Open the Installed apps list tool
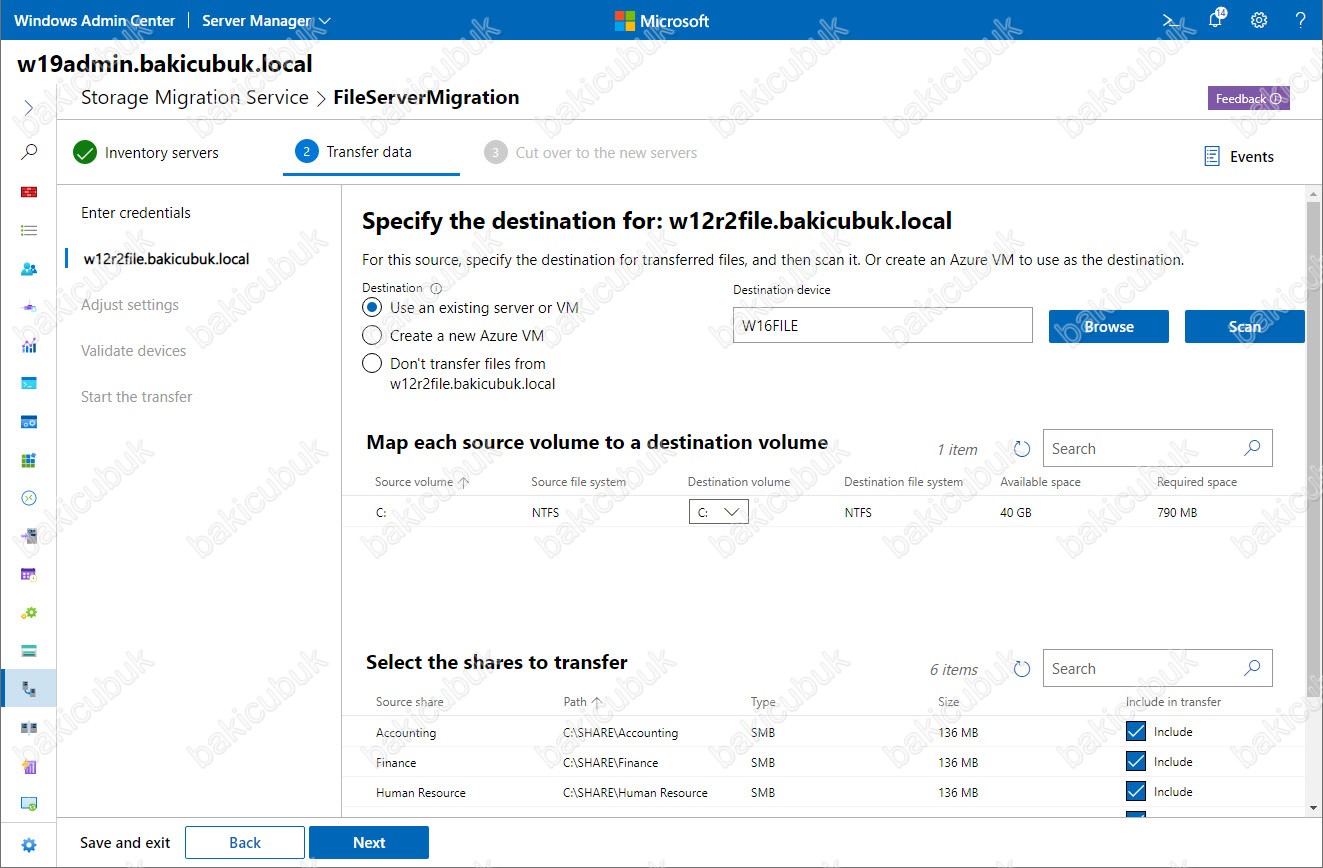The height and width of the screenshot is (868, 1323). [29, 230]
